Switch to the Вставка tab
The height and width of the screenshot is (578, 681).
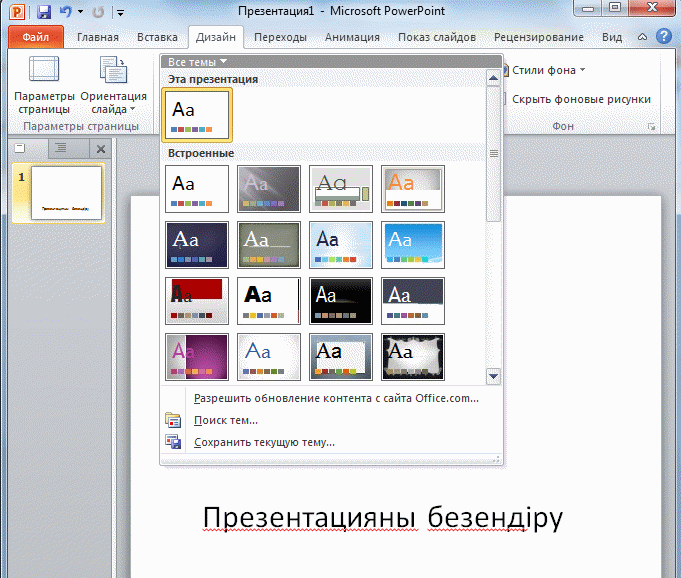[x=155, y=38]
